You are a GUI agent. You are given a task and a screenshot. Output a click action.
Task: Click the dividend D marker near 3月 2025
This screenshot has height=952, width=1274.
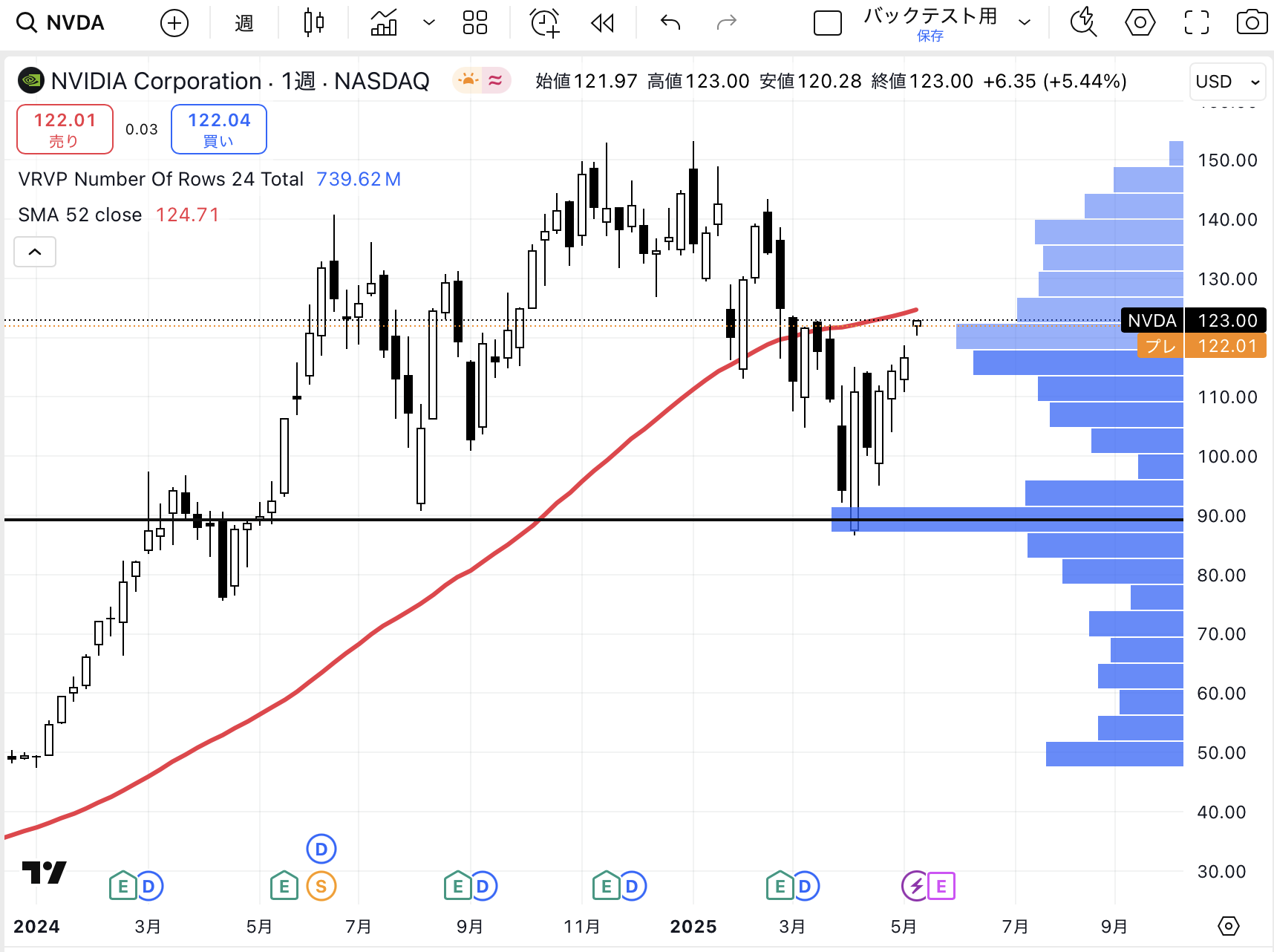(x=806, y=886)
